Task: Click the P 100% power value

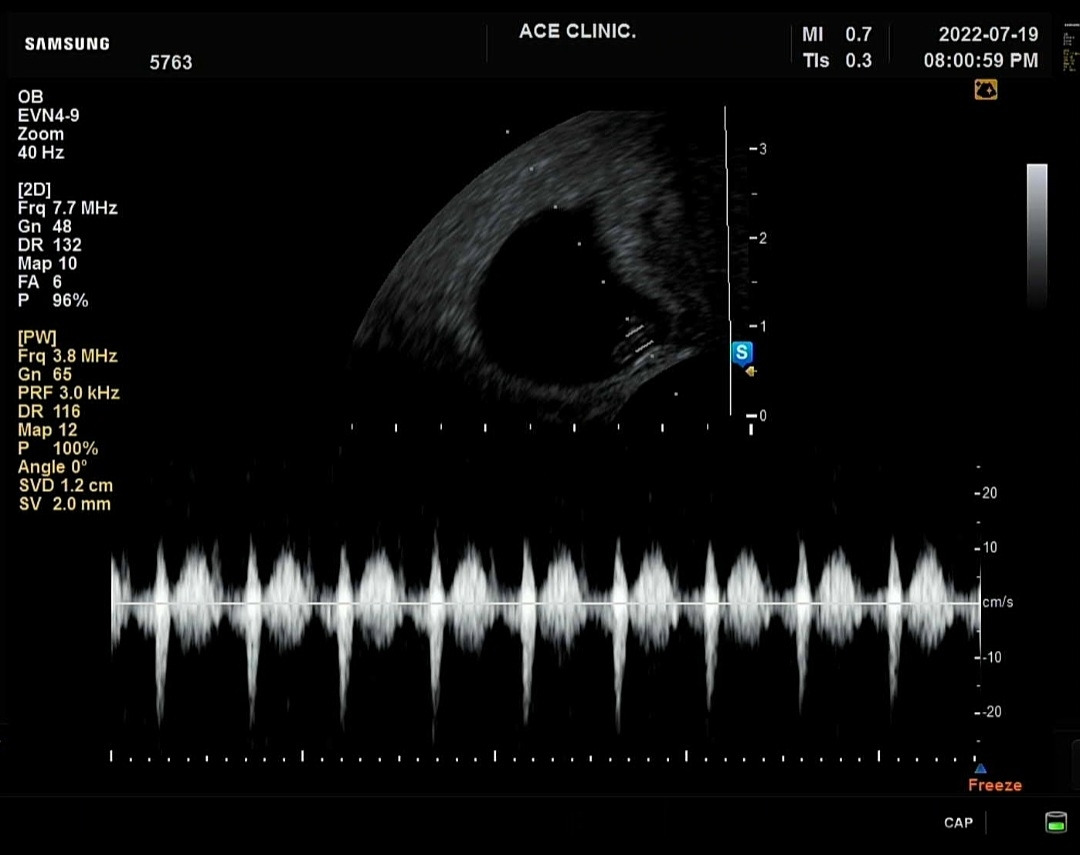Action: click(x=58, y=449)
